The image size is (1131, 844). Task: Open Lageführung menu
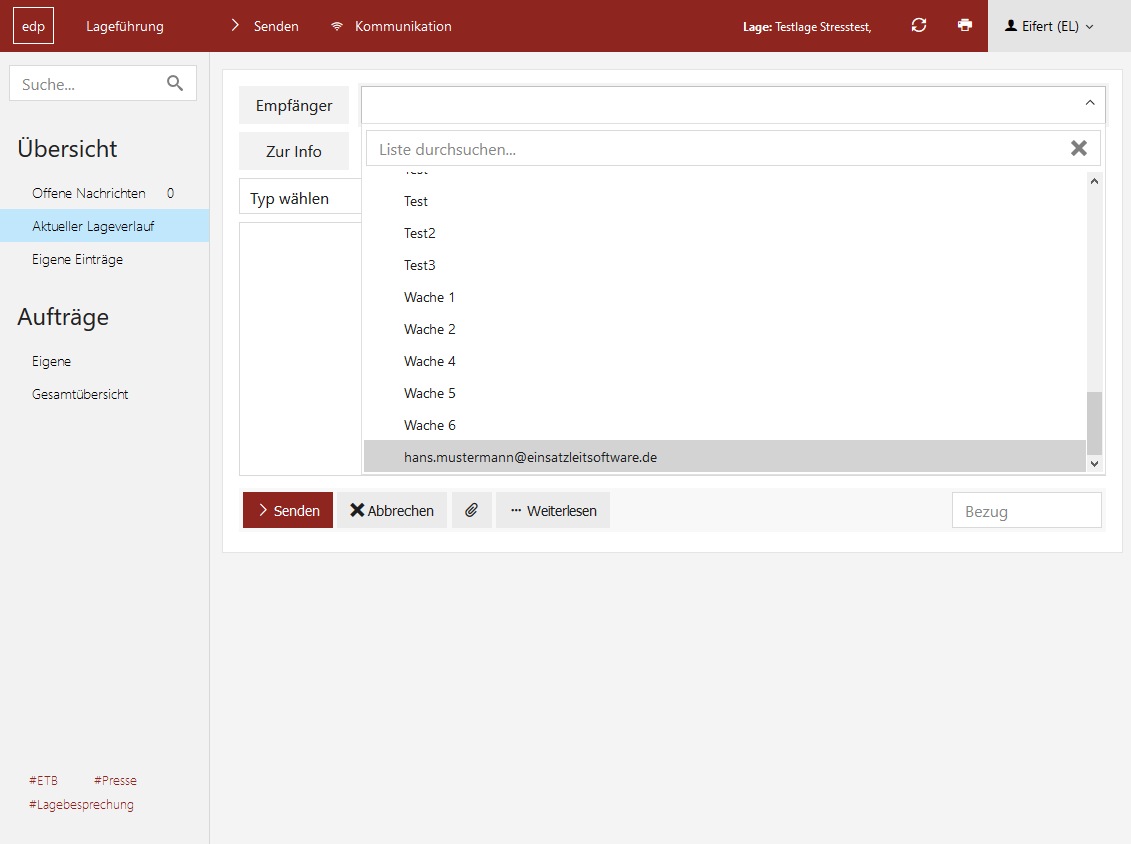(x=125, y=26)
